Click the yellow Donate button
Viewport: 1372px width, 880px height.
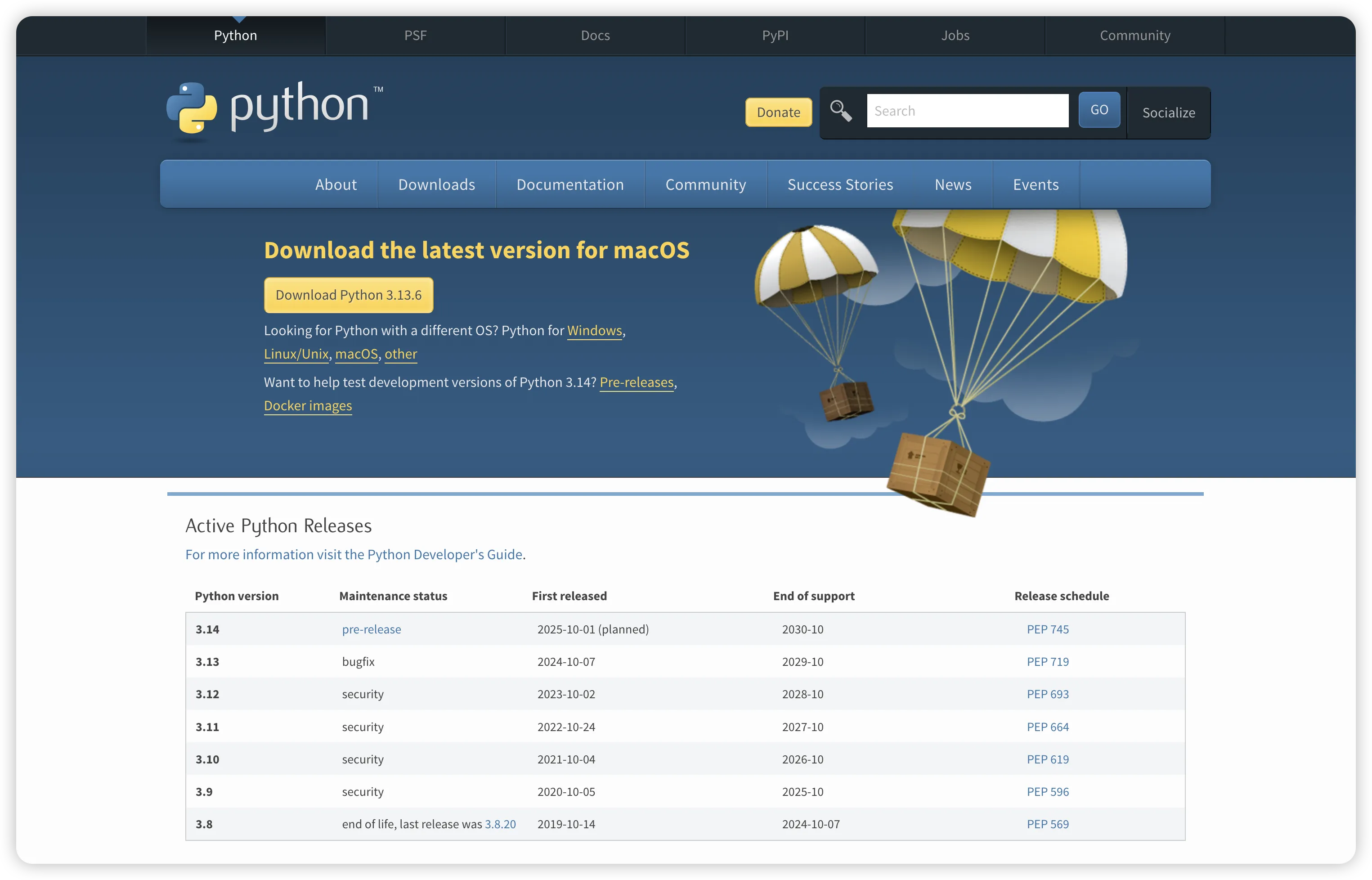pos(778,112)
